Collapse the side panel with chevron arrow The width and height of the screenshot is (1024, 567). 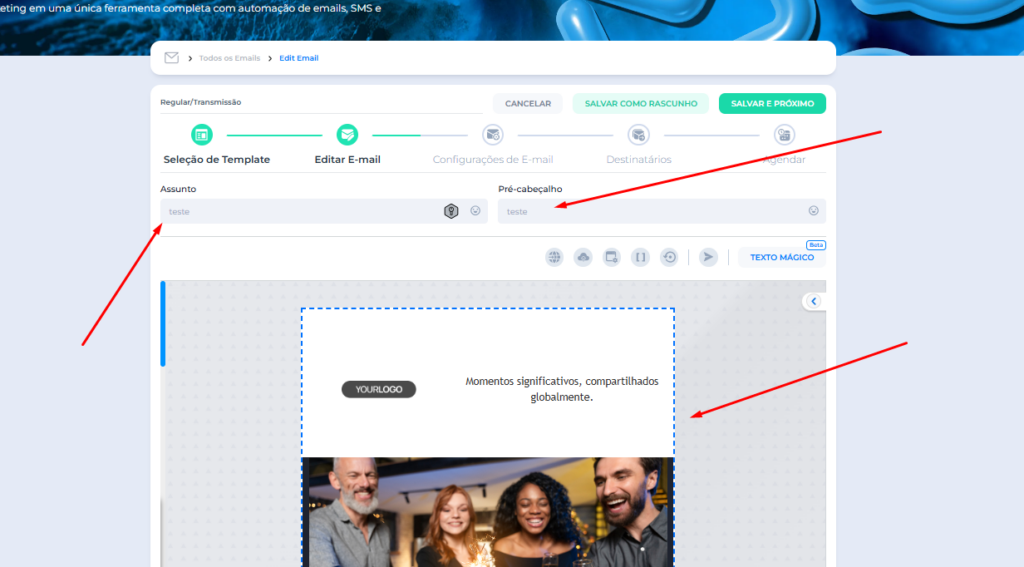(x=814, y=301)
